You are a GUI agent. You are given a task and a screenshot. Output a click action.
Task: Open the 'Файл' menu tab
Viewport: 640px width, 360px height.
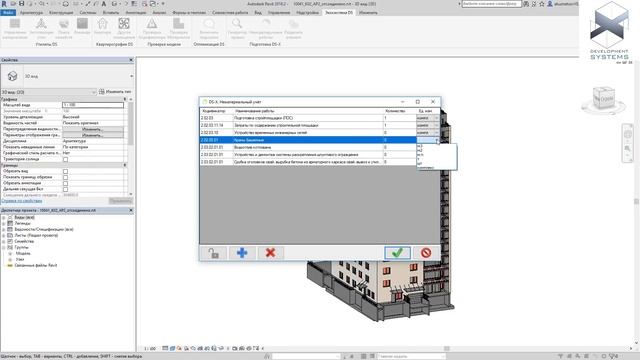coord(8,13)
